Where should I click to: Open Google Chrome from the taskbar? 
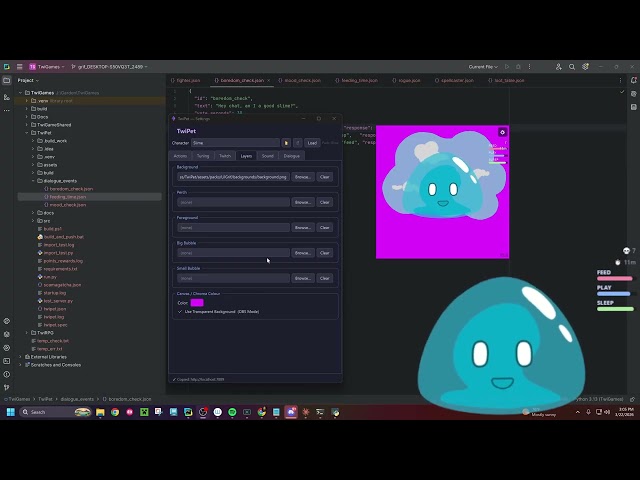(115, 412)
